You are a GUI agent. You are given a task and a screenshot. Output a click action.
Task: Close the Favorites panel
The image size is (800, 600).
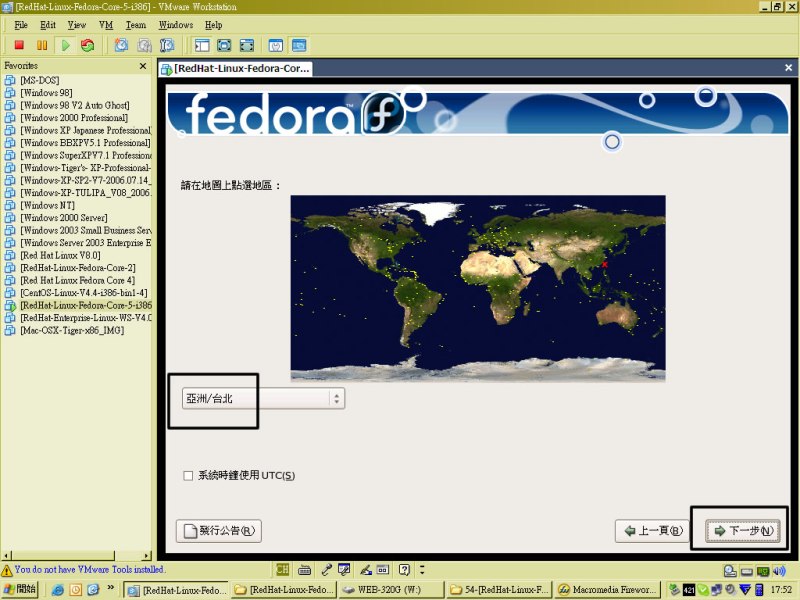click(x=143, y=66)
